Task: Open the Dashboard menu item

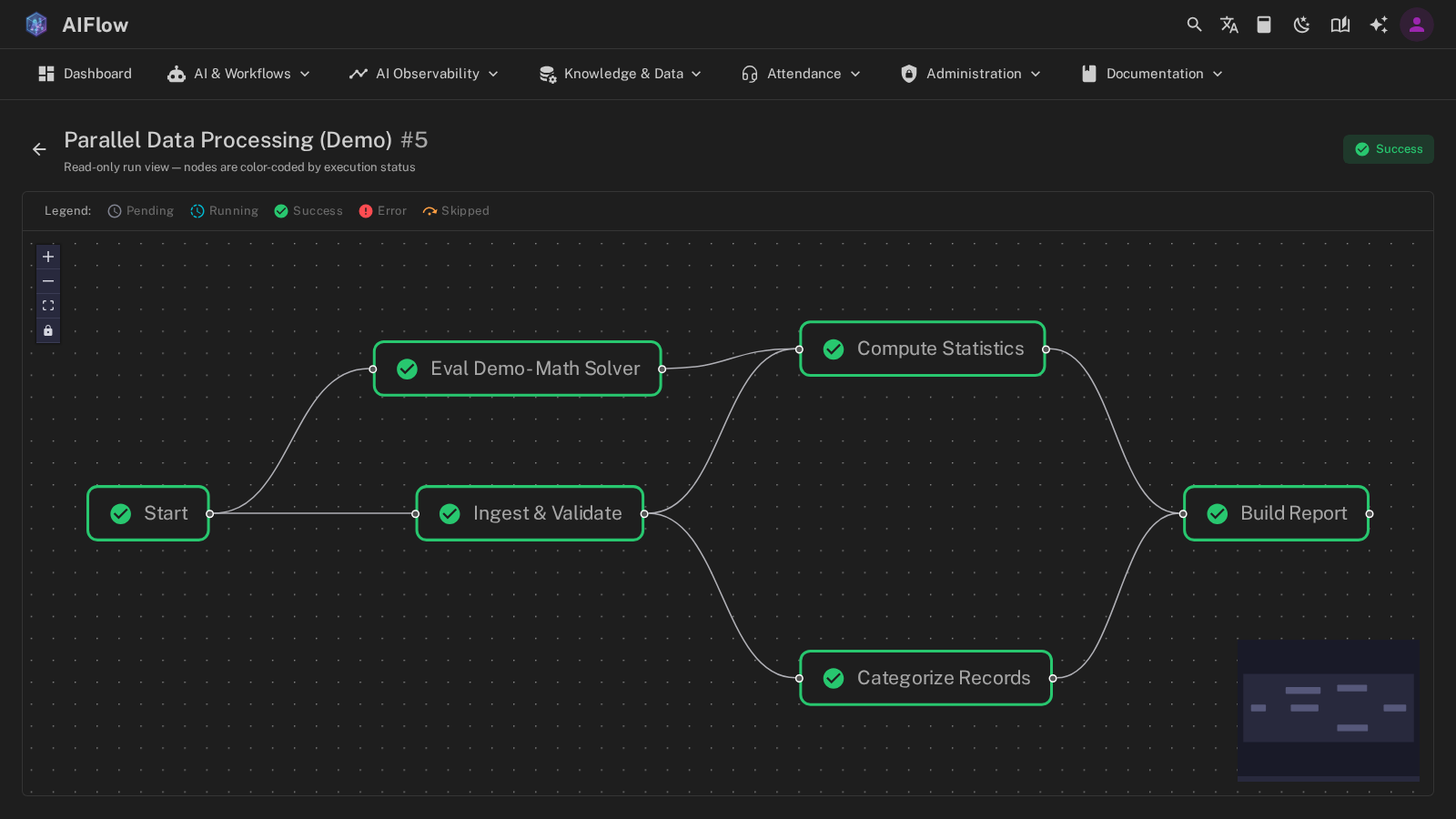Action: [85, 74]
